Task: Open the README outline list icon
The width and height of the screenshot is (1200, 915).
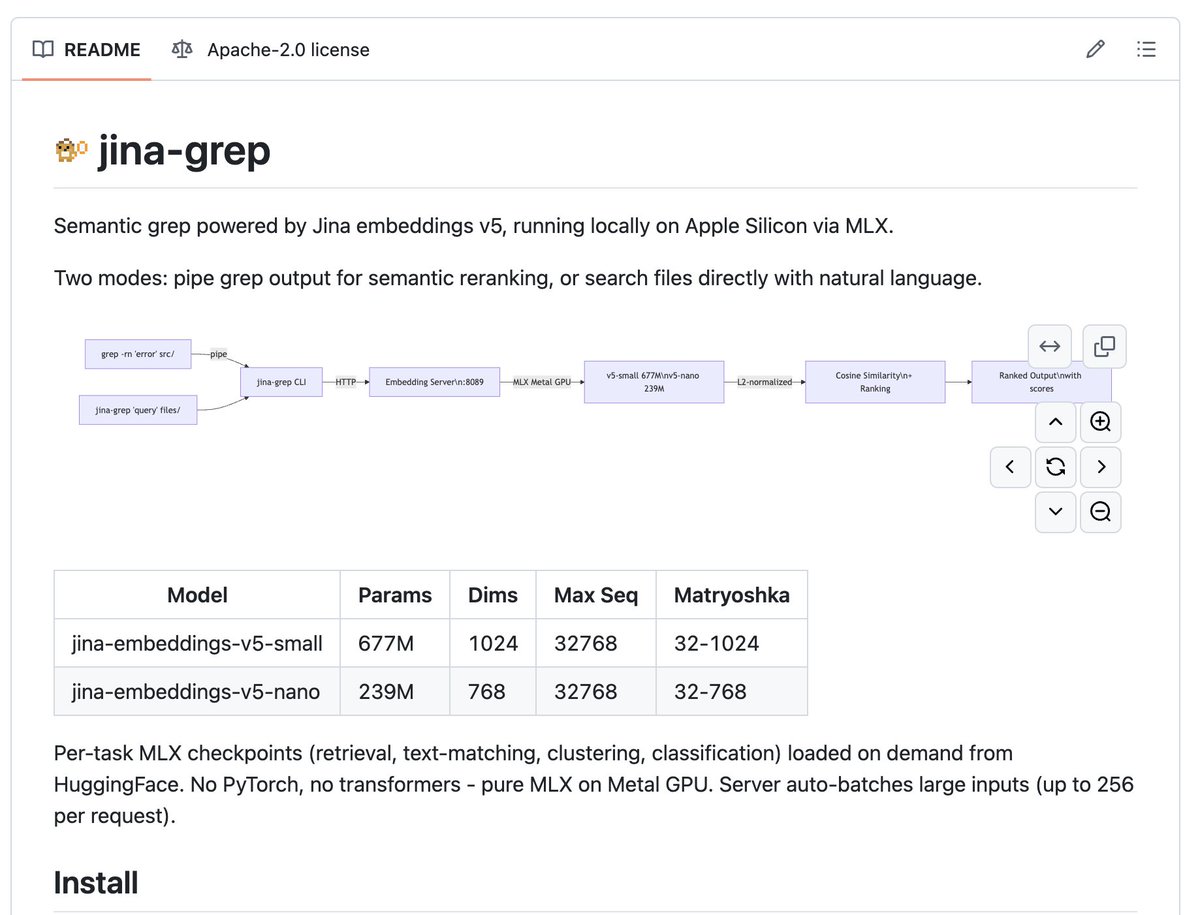Action: 1147,49
